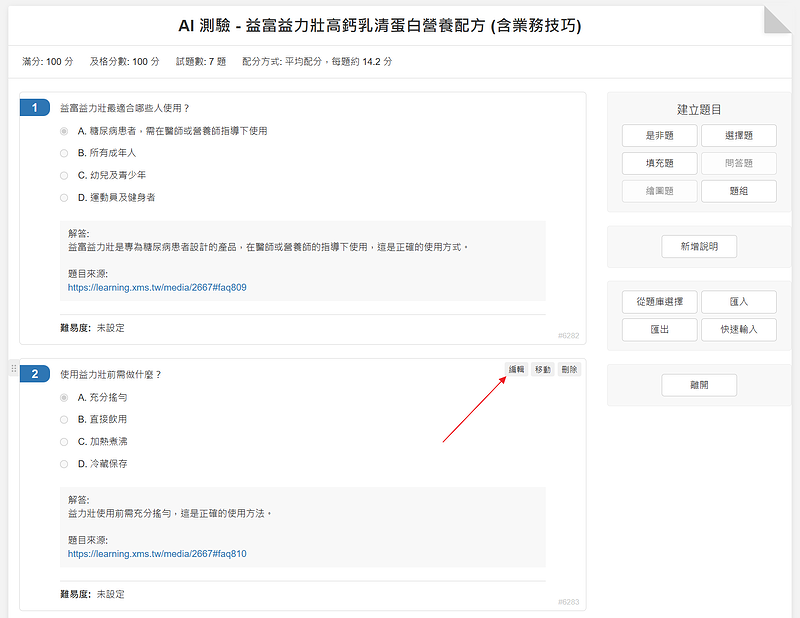The image size is (800, 618).
Task: Create a 是非題 true/false question
Action: pos(659,136)
